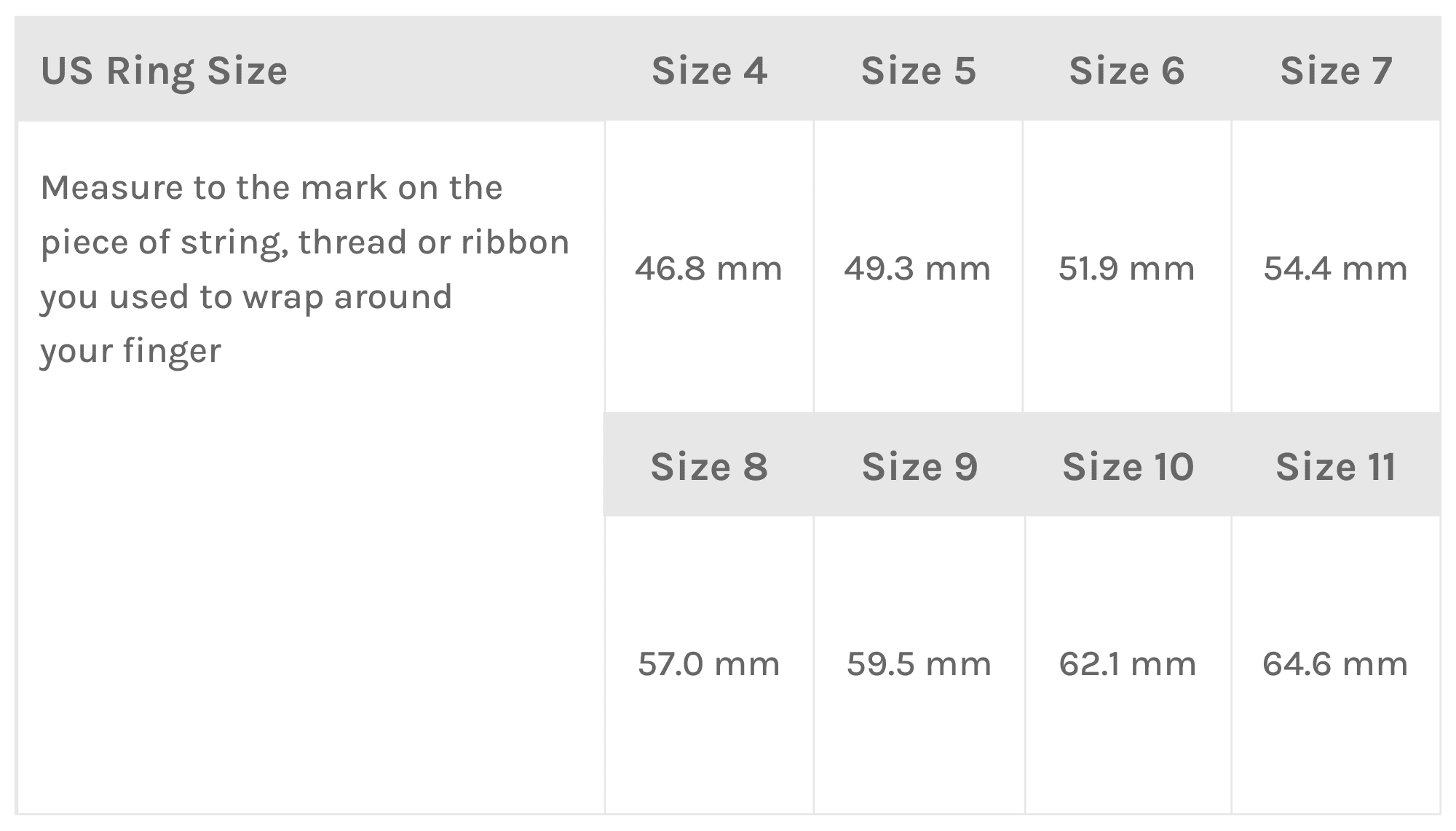Viewport: 1456px width, 831px height.
Task: Select the Size 4 column header
Action: coord(709,71)
